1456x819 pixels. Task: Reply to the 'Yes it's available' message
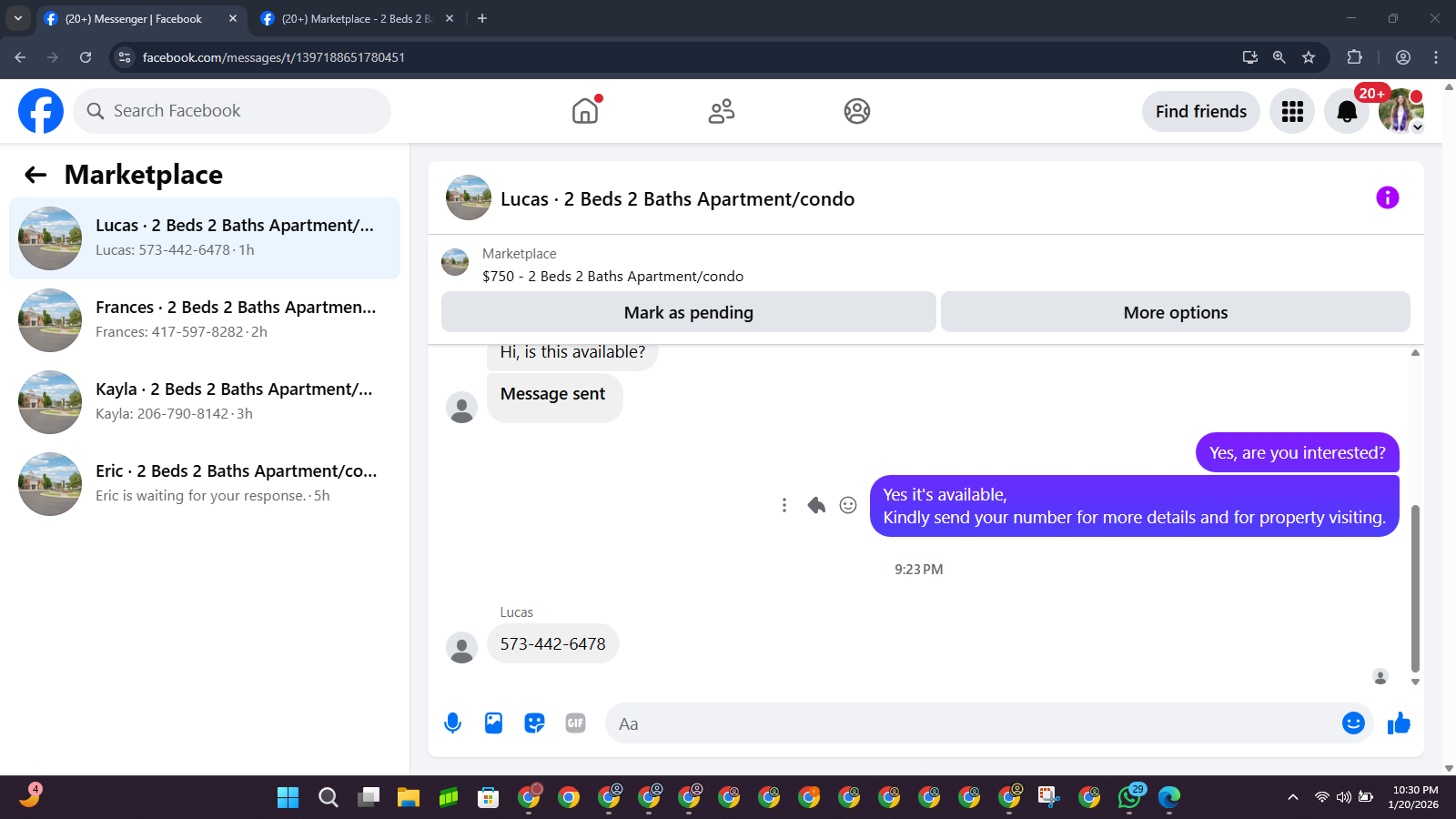pyautogui.click(x=816, y=505)
